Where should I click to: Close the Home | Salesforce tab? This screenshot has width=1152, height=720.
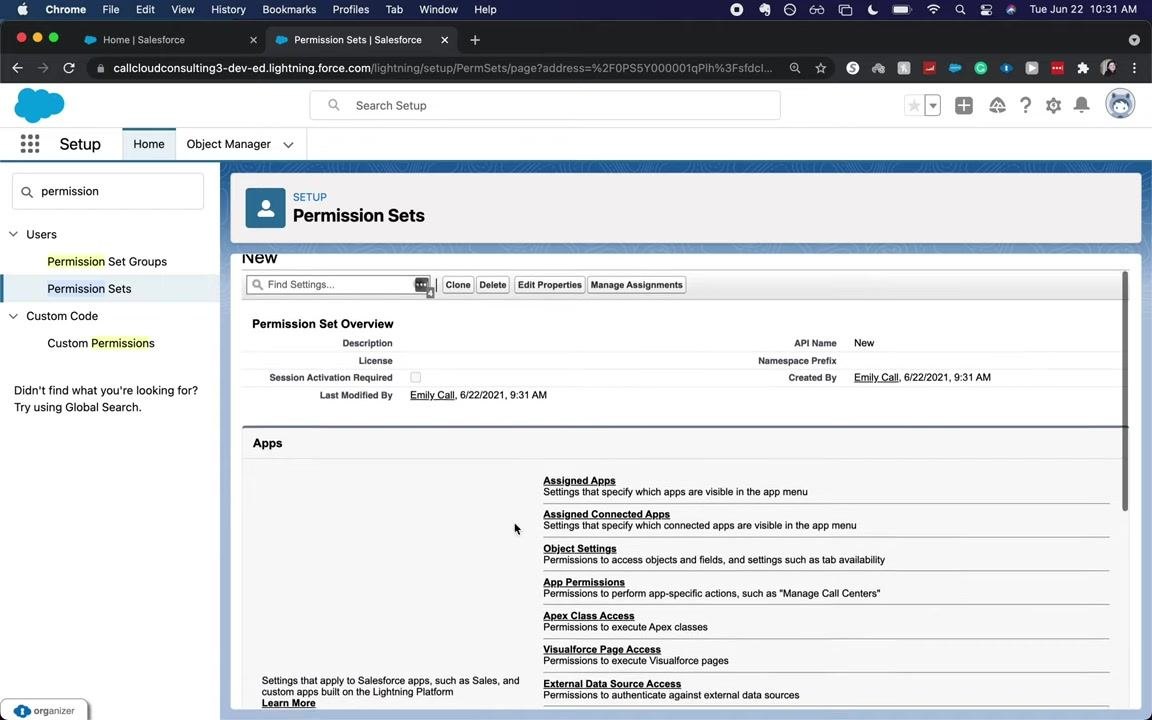click(x=253, y=40)
